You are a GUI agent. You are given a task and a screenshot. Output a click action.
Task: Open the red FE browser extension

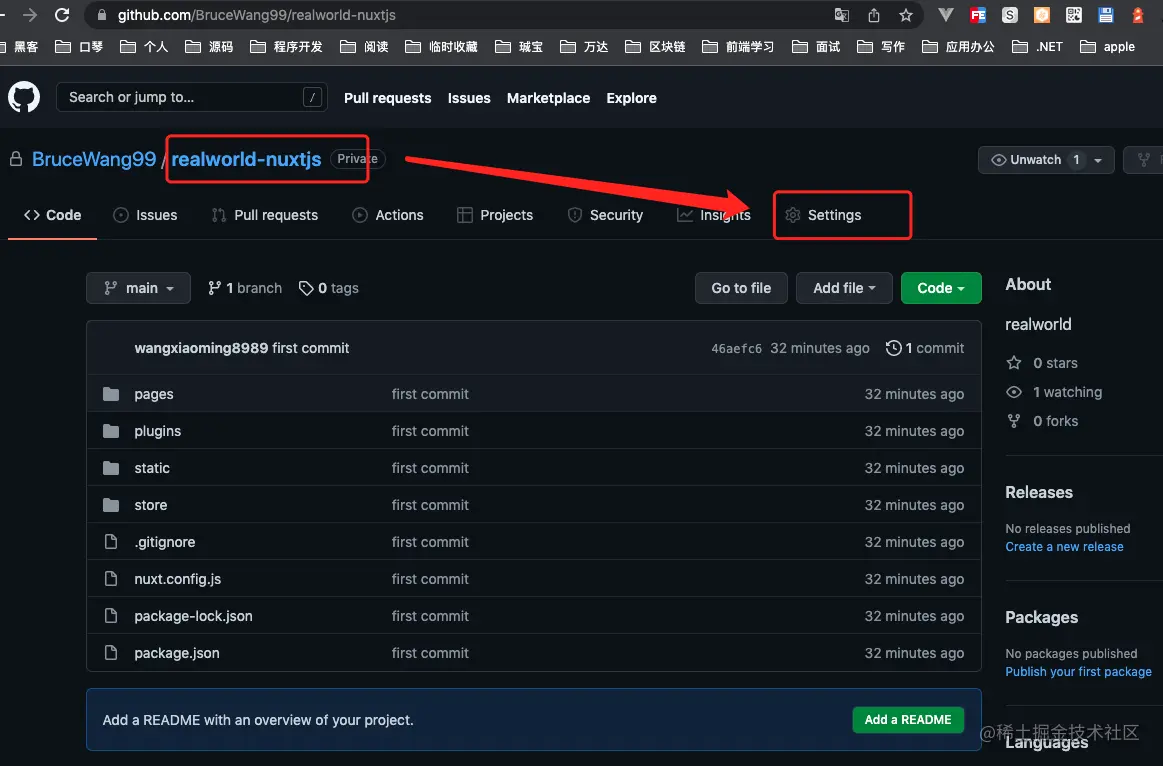tap(978, 15)
